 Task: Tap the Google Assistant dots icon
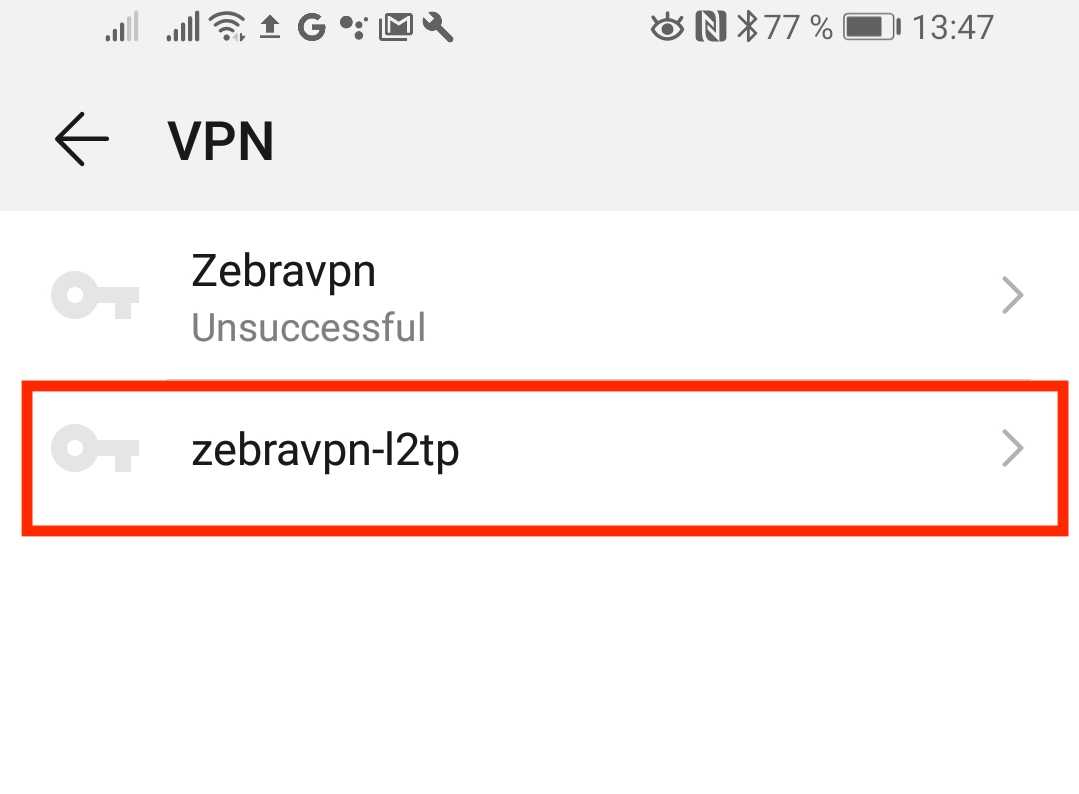[x=353, y=28]
